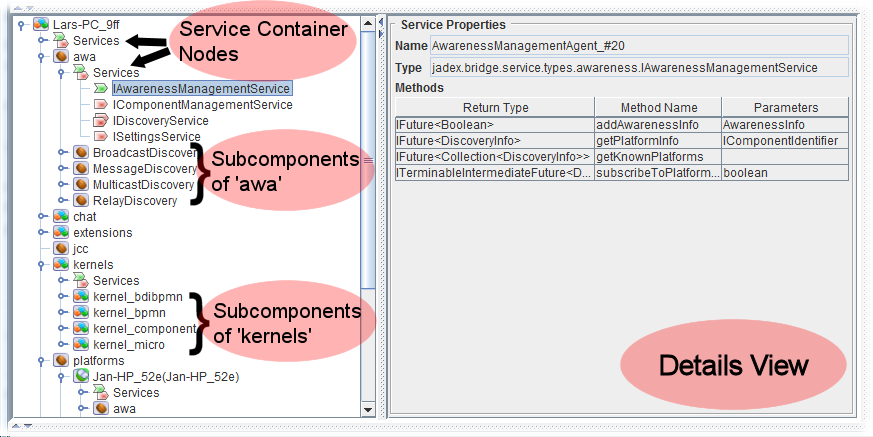Select ISettingsService in the tree

[x=156, y=137]
